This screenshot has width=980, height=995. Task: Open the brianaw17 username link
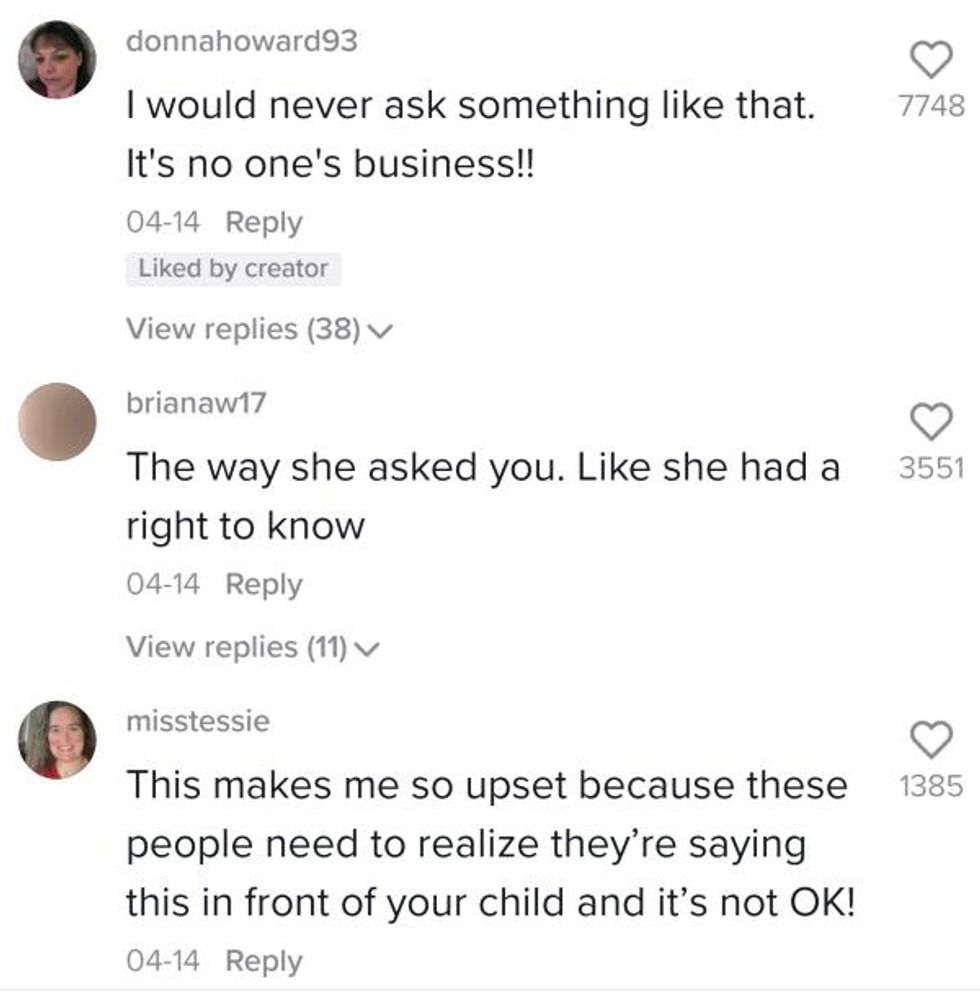(195, 402)
